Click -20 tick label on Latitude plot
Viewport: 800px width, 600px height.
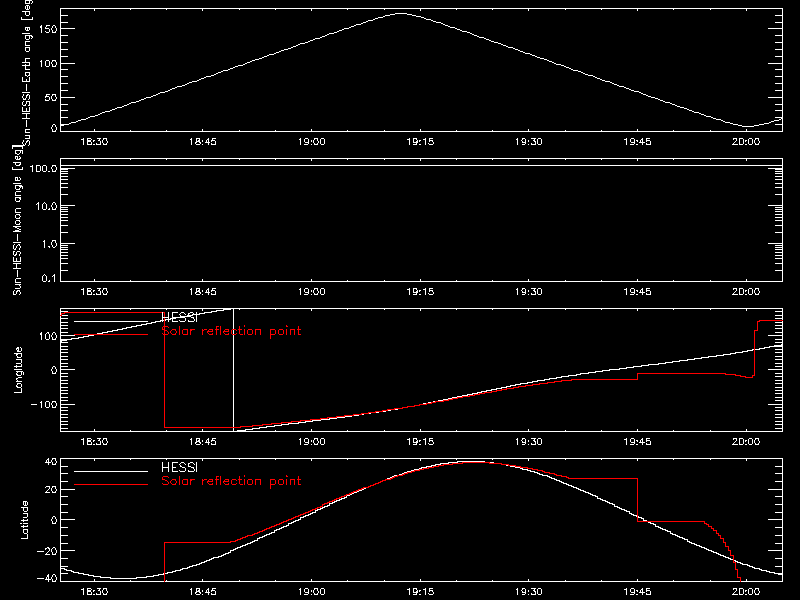[x=48, y=551]
